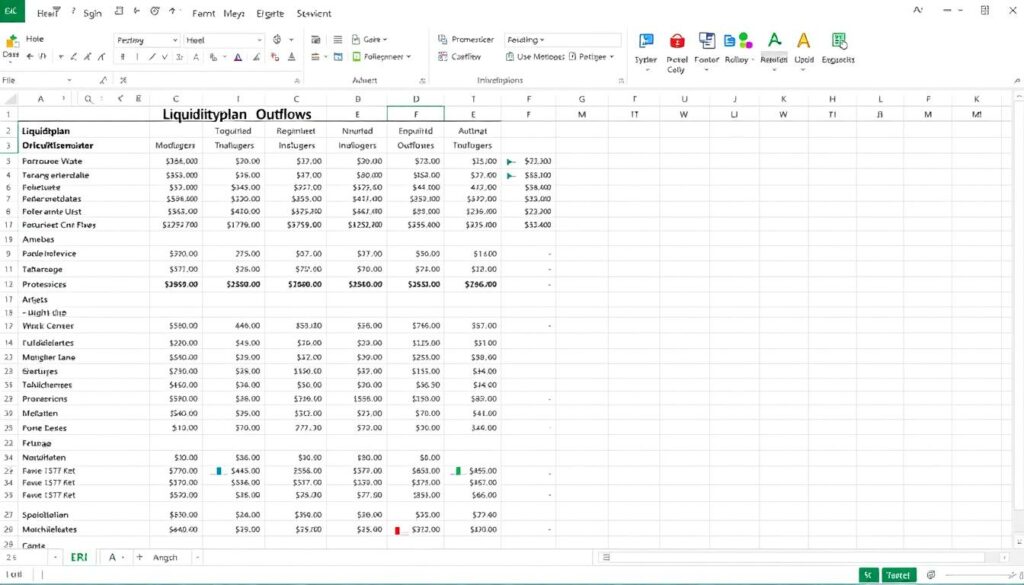The height and width of the screenshot is (585, 1024).
Task: Click the red icon left of underlined A
Action: pyautogui.click(x=275, y=57)
